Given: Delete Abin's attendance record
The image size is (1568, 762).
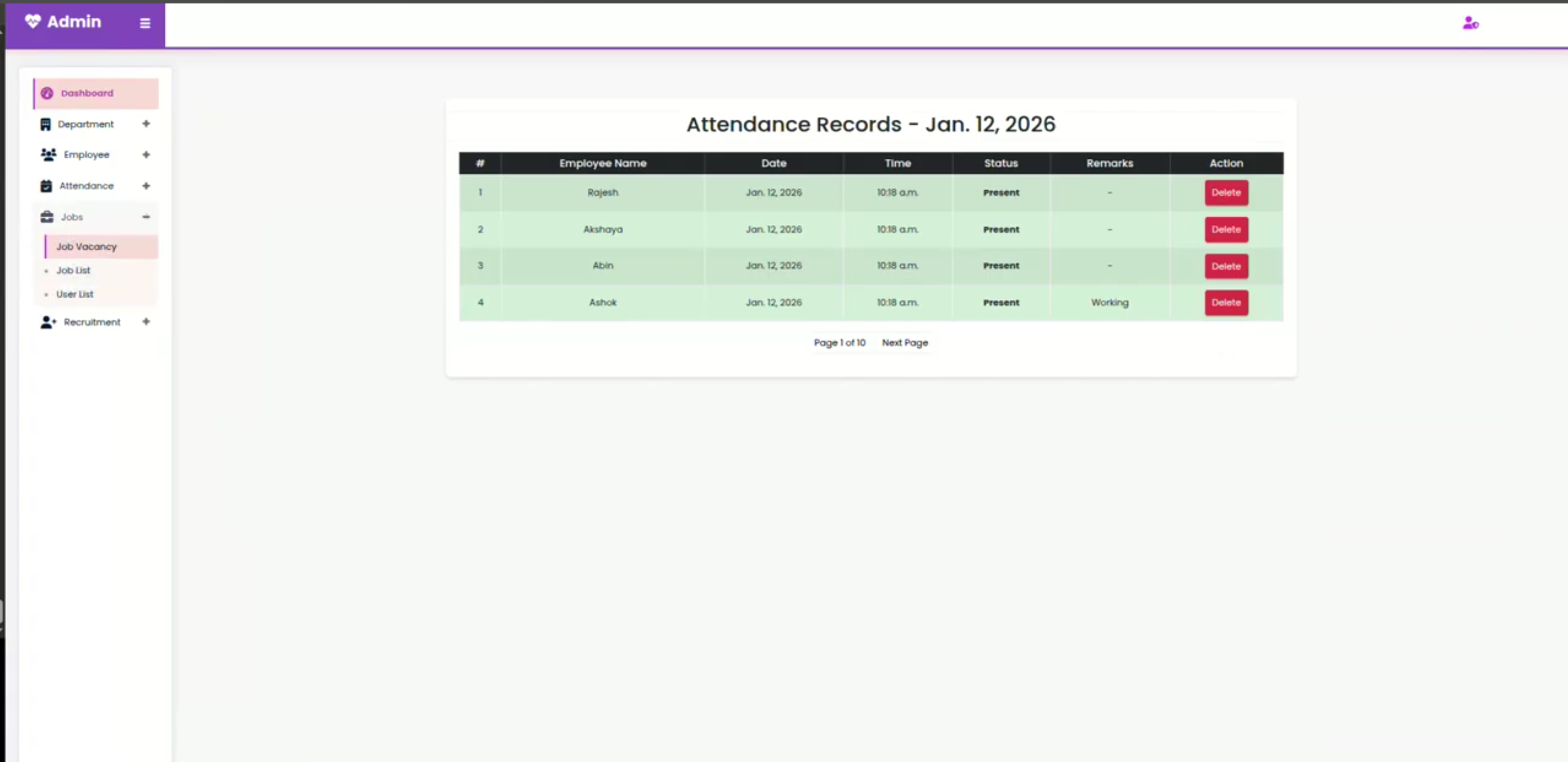Looking at the screenshot, I should 1226,266.
